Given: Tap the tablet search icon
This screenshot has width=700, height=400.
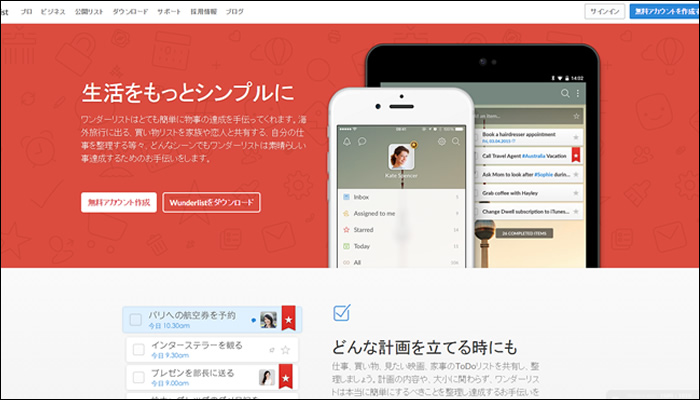Looking at the screenshot, I should (x=565, y=93).
